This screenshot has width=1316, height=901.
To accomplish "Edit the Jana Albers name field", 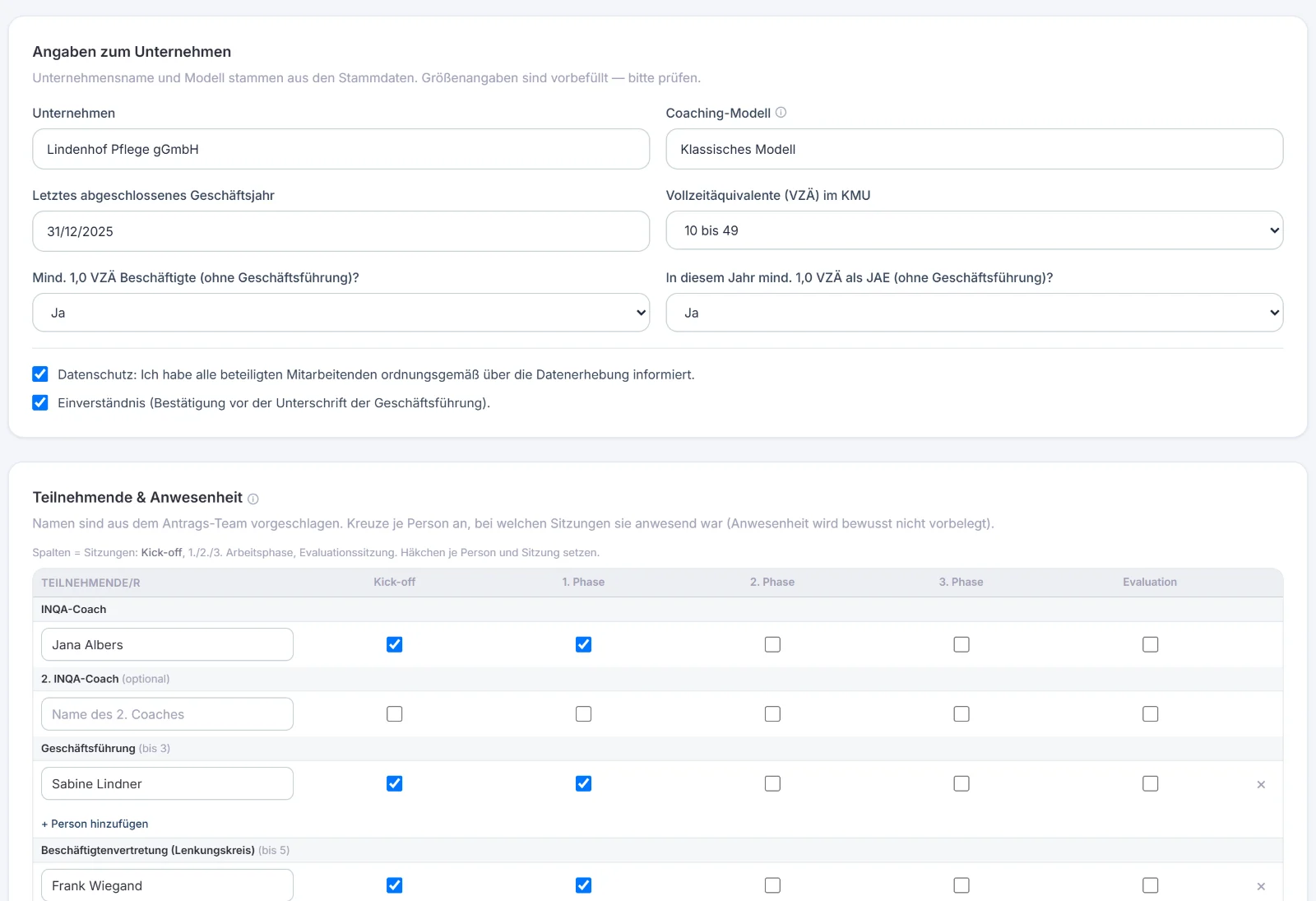I will tap(167, 644).
